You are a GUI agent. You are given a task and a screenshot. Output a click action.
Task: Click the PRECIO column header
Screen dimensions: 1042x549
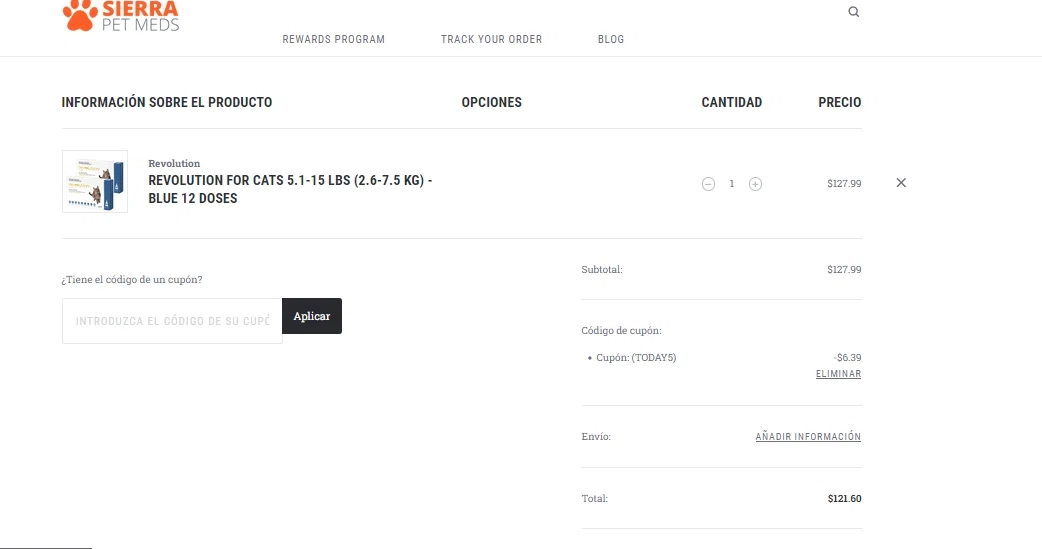[839, 102]
